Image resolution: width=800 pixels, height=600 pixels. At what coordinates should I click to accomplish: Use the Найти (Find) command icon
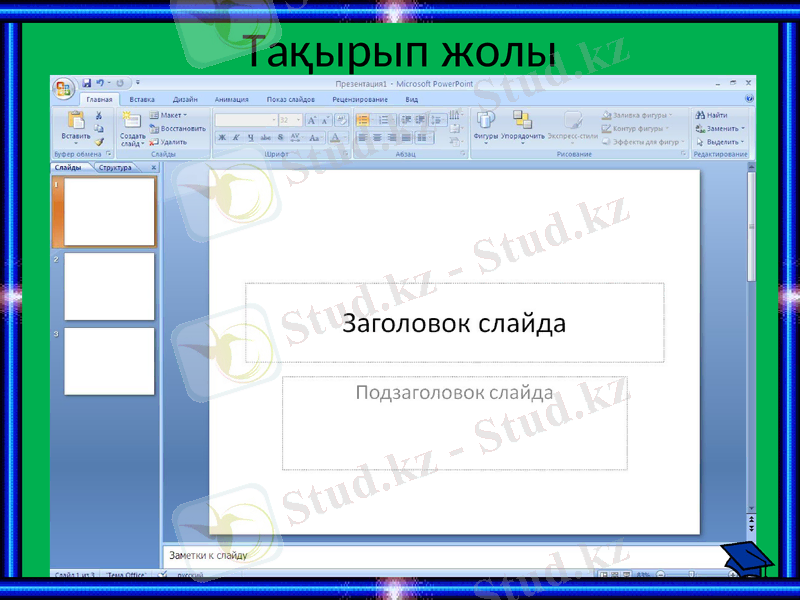pos(713,114)
